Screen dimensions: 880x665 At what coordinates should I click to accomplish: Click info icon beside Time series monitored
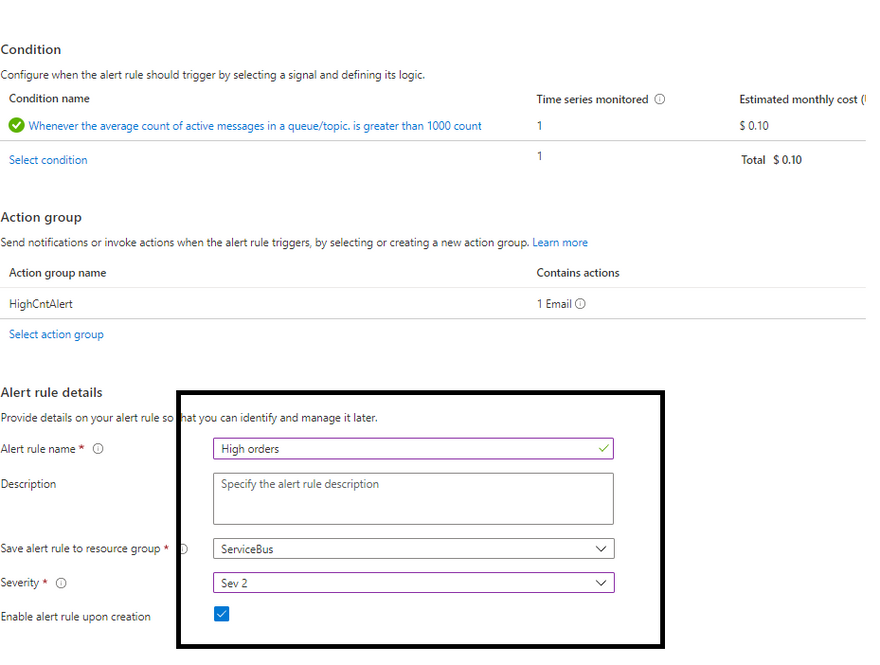(x=660, y=99)
